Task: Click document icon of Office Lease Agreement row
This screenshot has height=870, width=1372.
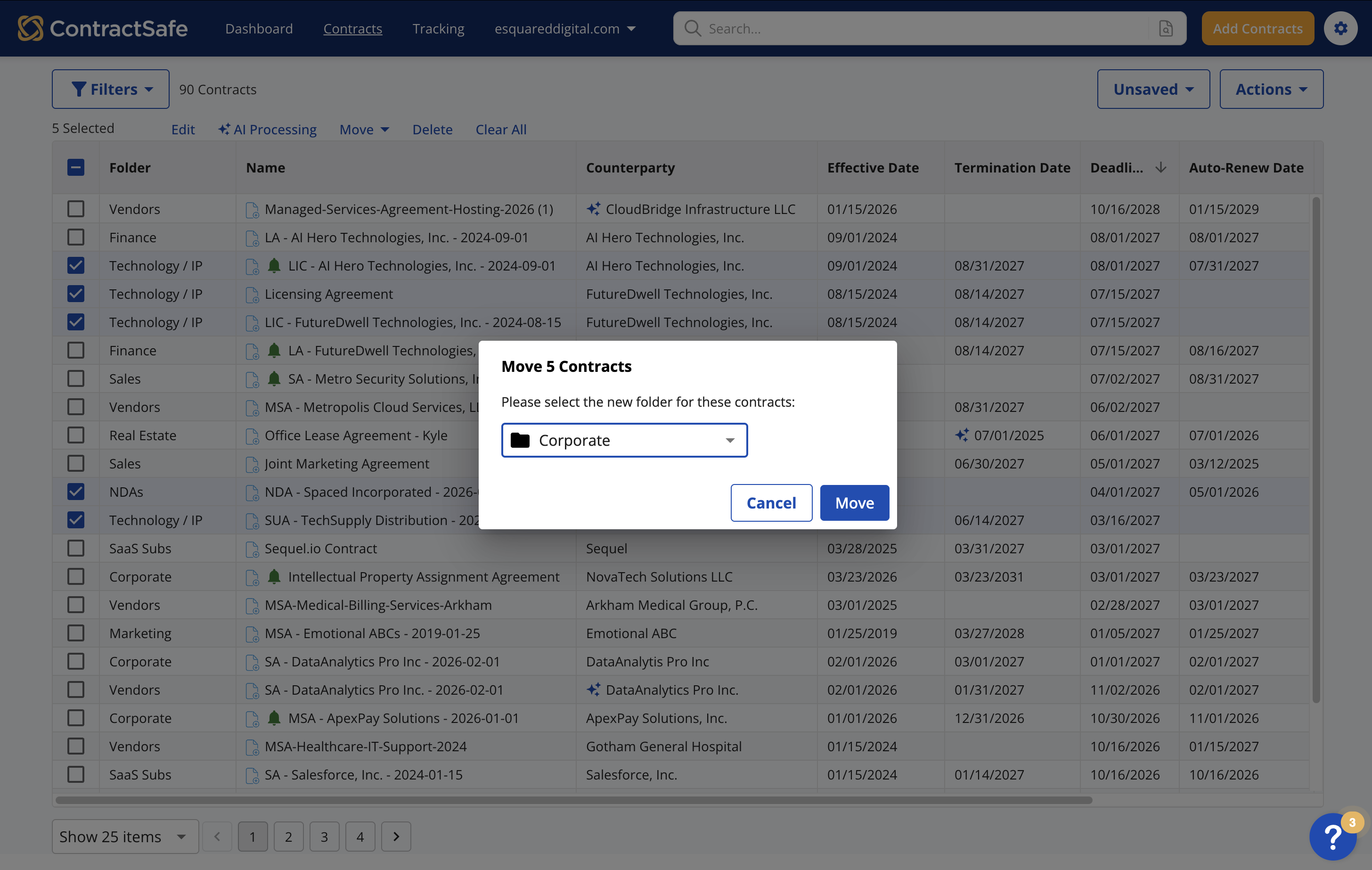Action: [x=252, y=435]
